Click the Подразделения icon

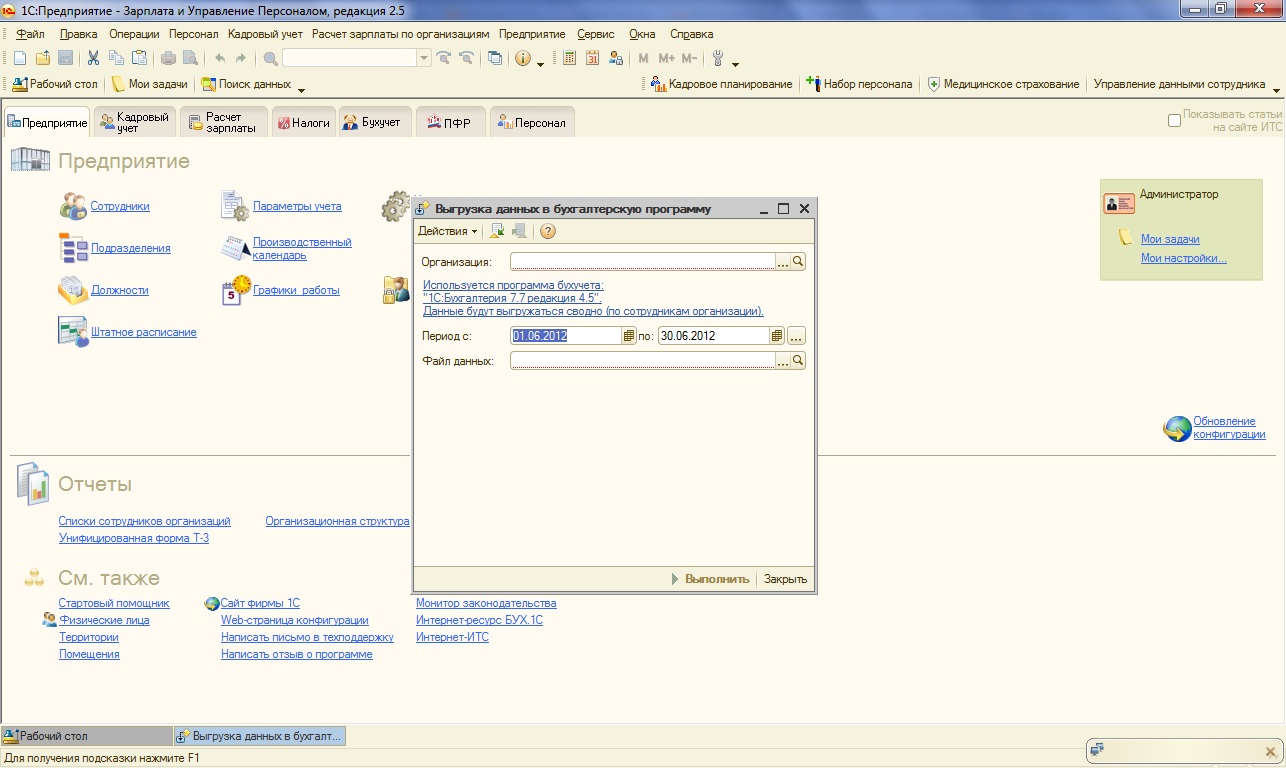click(73, 248)
